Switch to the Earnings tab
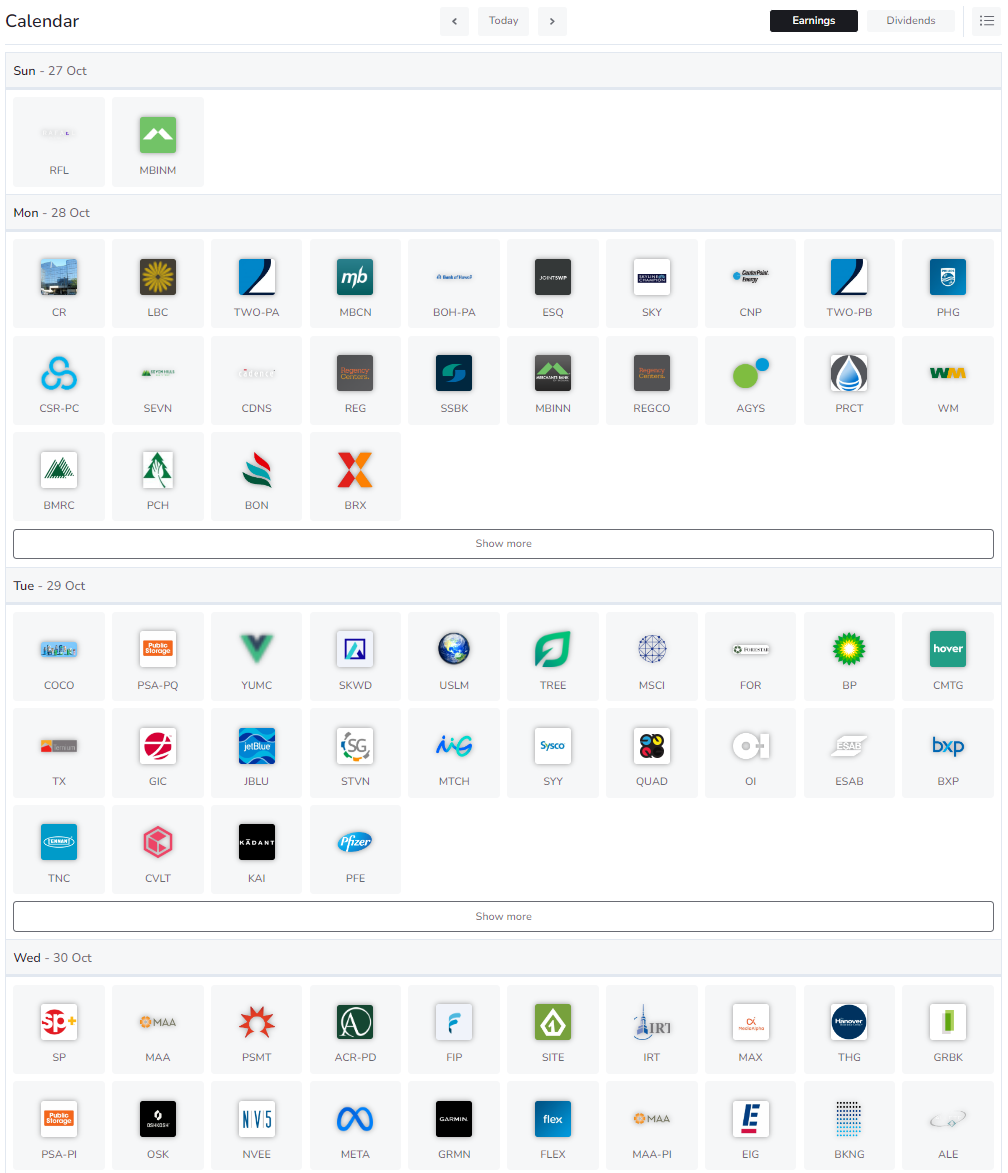Image resolution: width=1008 pixels, height=1173 pixels. 813,21
